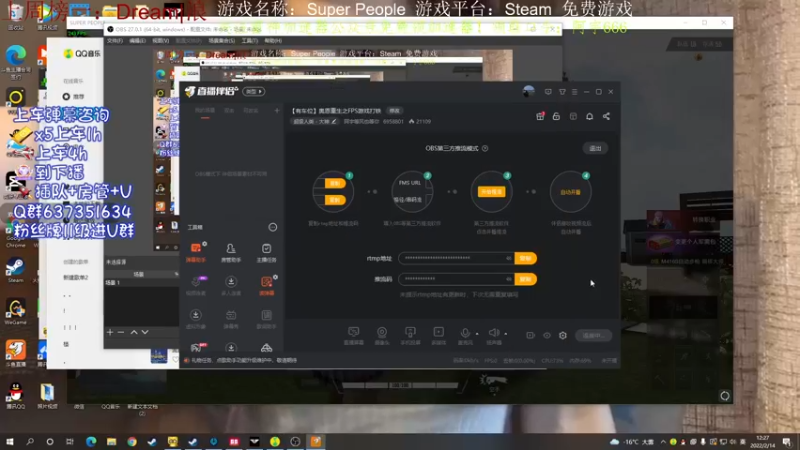Open the virtual avatar download tool in the toolbox's third row

coord(196,319)
